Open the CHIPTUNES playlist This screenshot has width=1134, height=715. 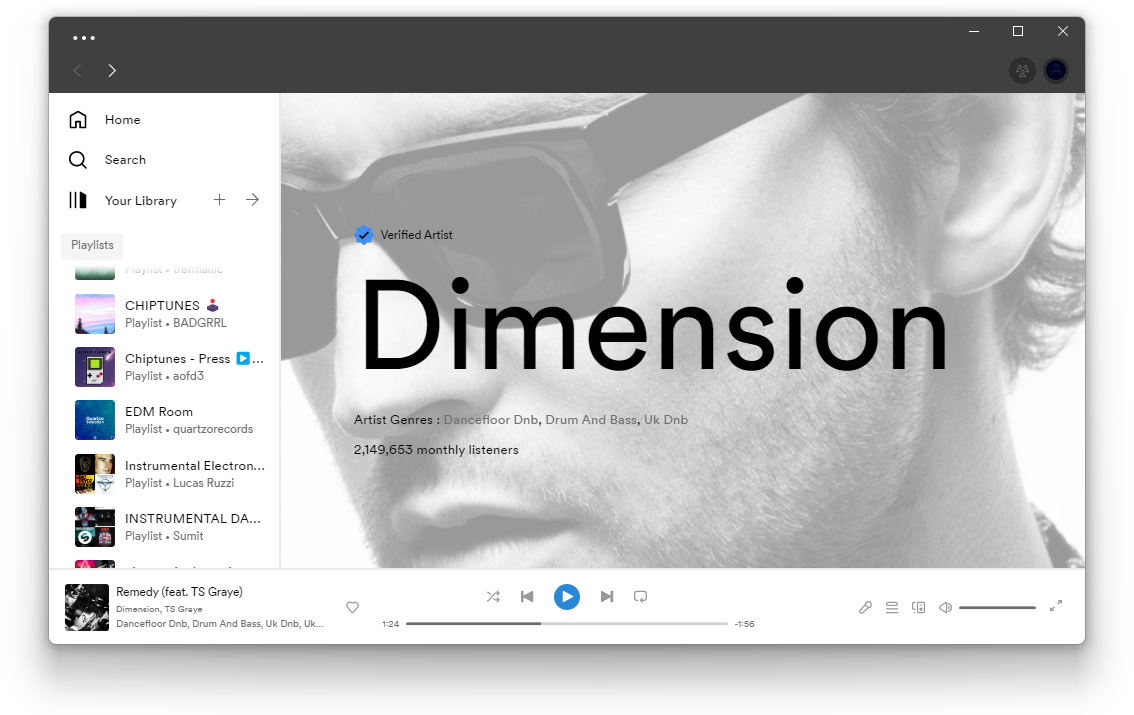click(171, 314)
